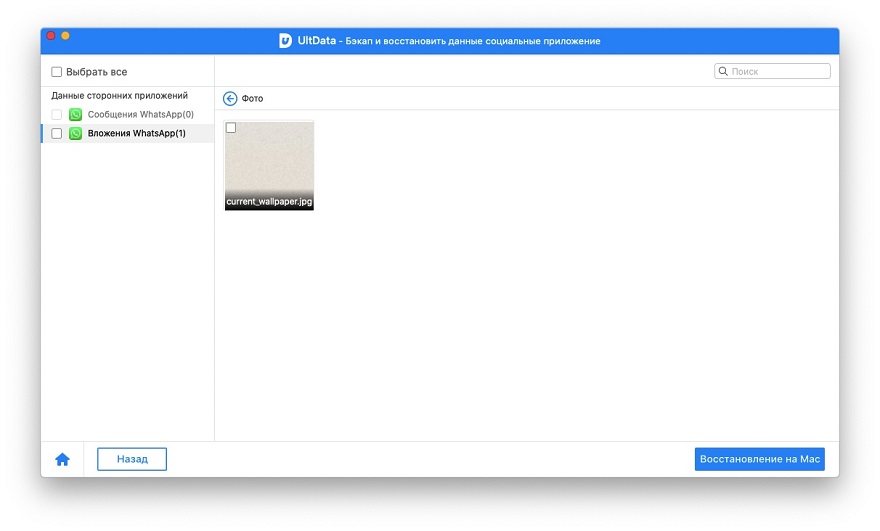Click the Данные сторонних приложений heading
Screen dimensions: 880x531
point(120,95)
